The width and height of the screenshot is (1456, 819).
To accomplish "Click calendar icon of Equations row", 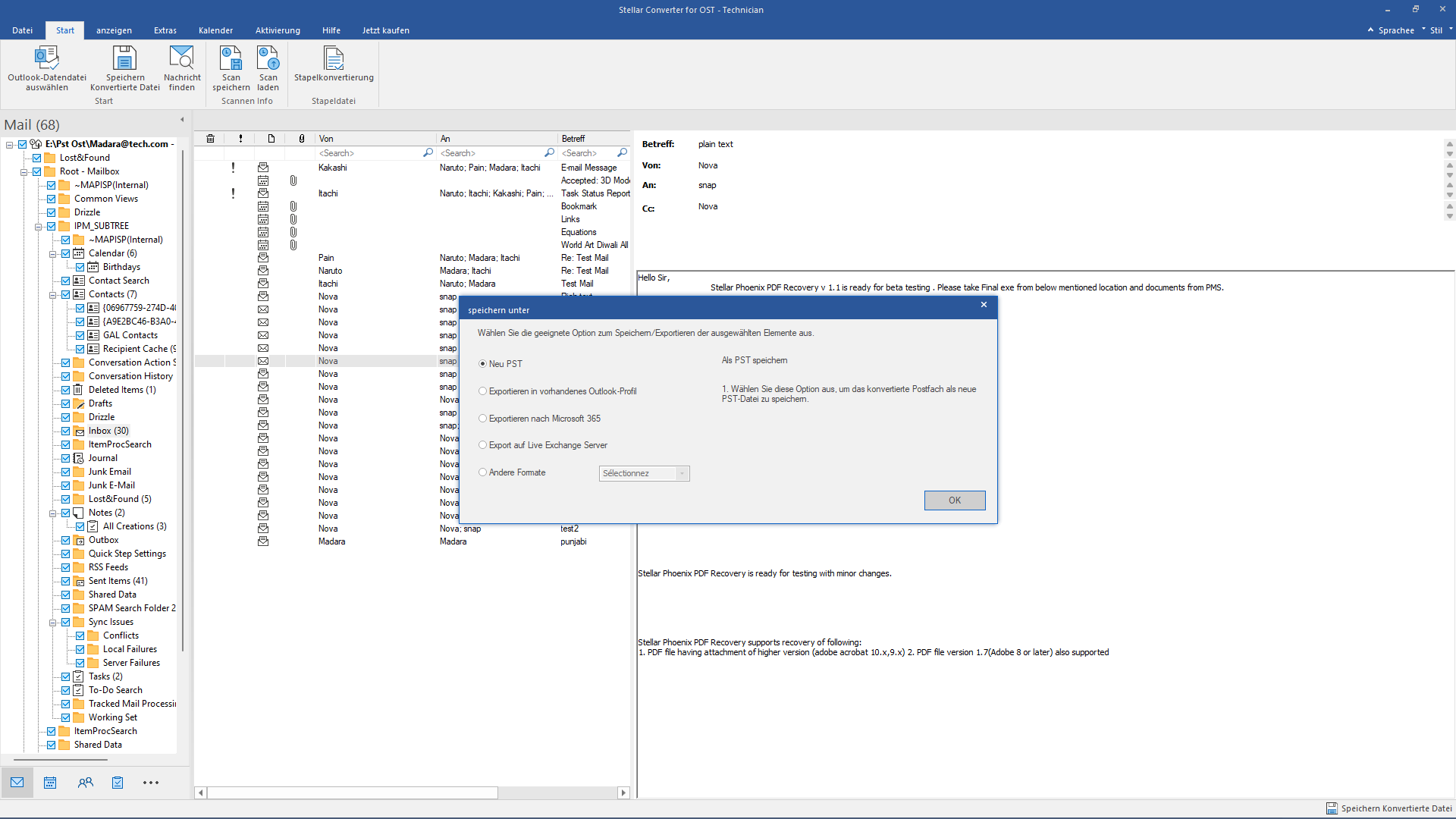I will click(x=263, y=232).
